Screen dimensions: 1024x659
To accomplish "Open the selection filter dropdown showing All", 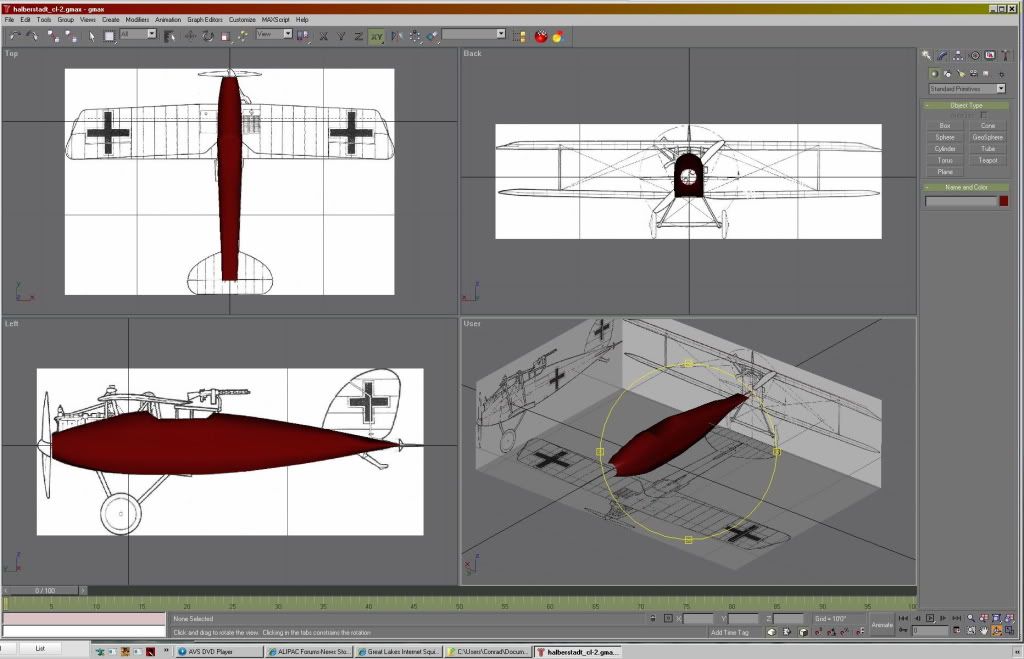I will point(138,34).
